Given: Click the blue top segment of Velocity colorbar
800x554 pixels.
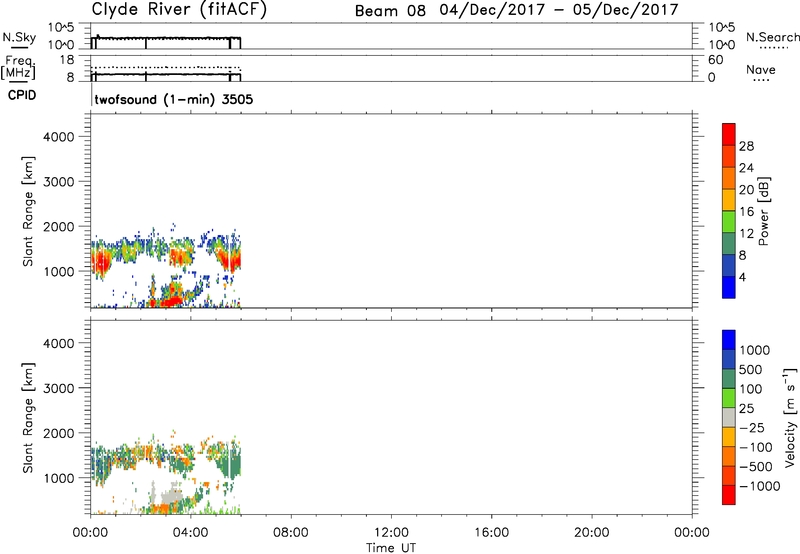Looking at the screenshot, I should pos(729,340).
